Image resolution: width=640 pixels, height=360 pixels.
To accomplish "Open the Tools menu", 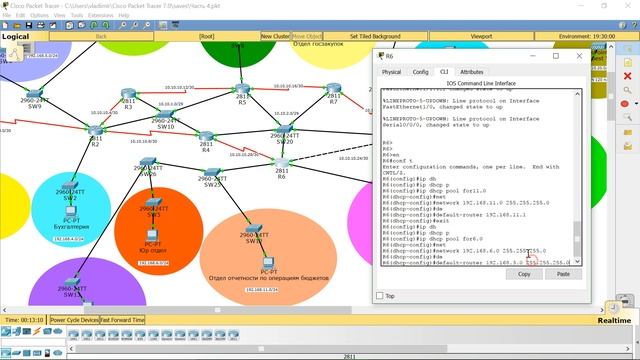I will 77,15.
